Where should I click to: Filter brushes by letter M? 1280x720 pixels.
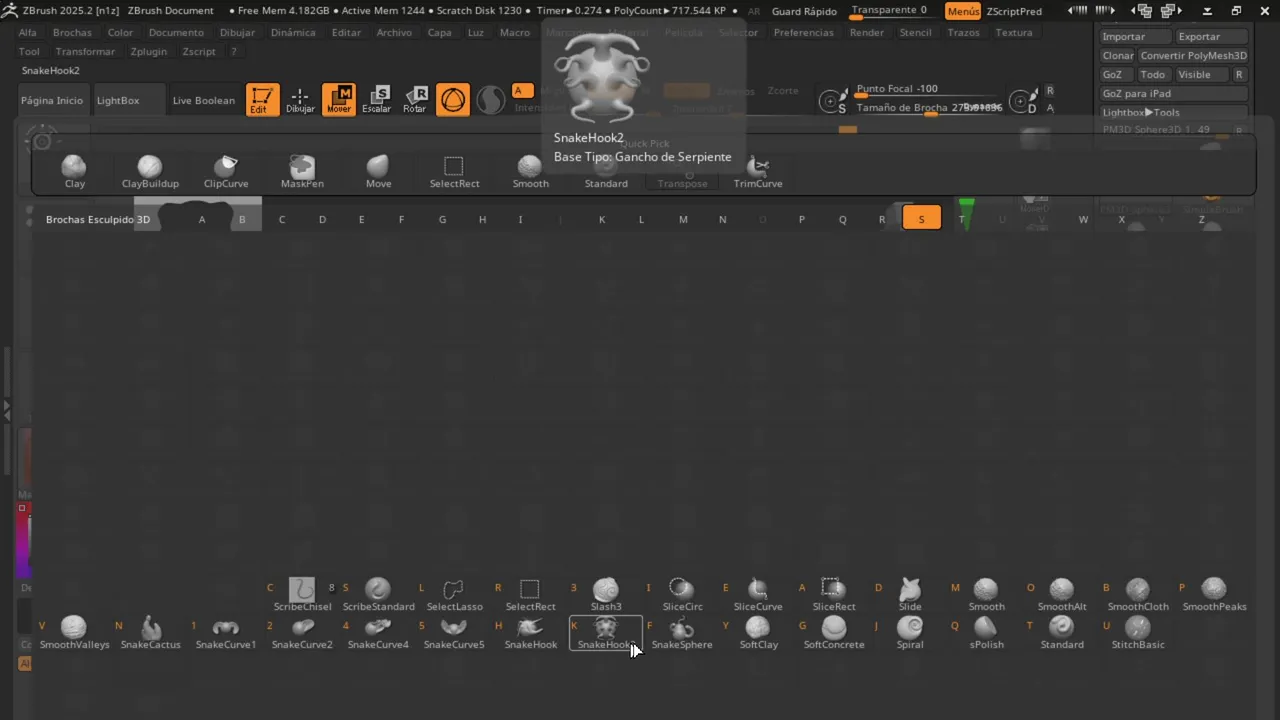(x=683, y=219)
